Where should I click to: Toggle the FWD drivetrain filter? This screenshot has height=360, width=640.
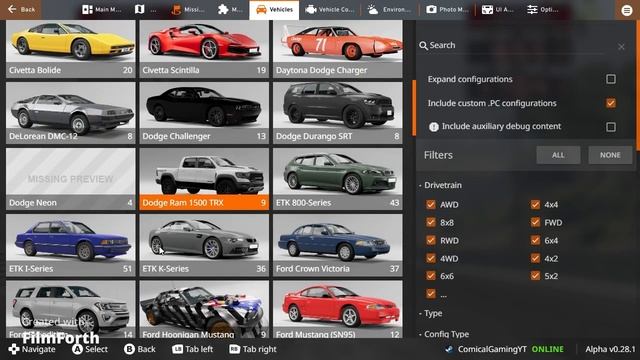pos(535,222)
